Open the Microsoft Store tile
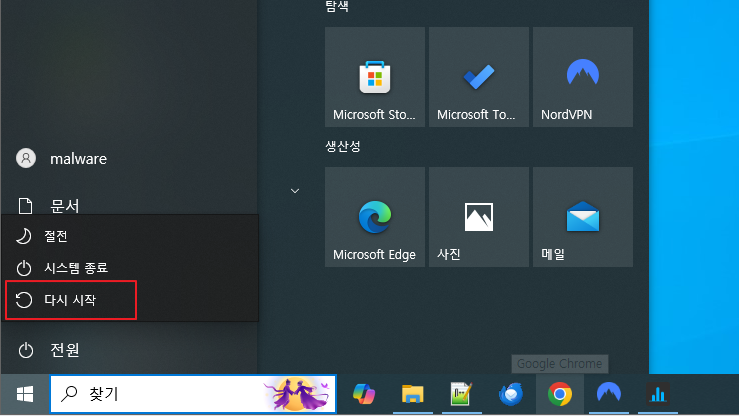The height and width of the screenshot is (416, 739). (x=375, y=77)
